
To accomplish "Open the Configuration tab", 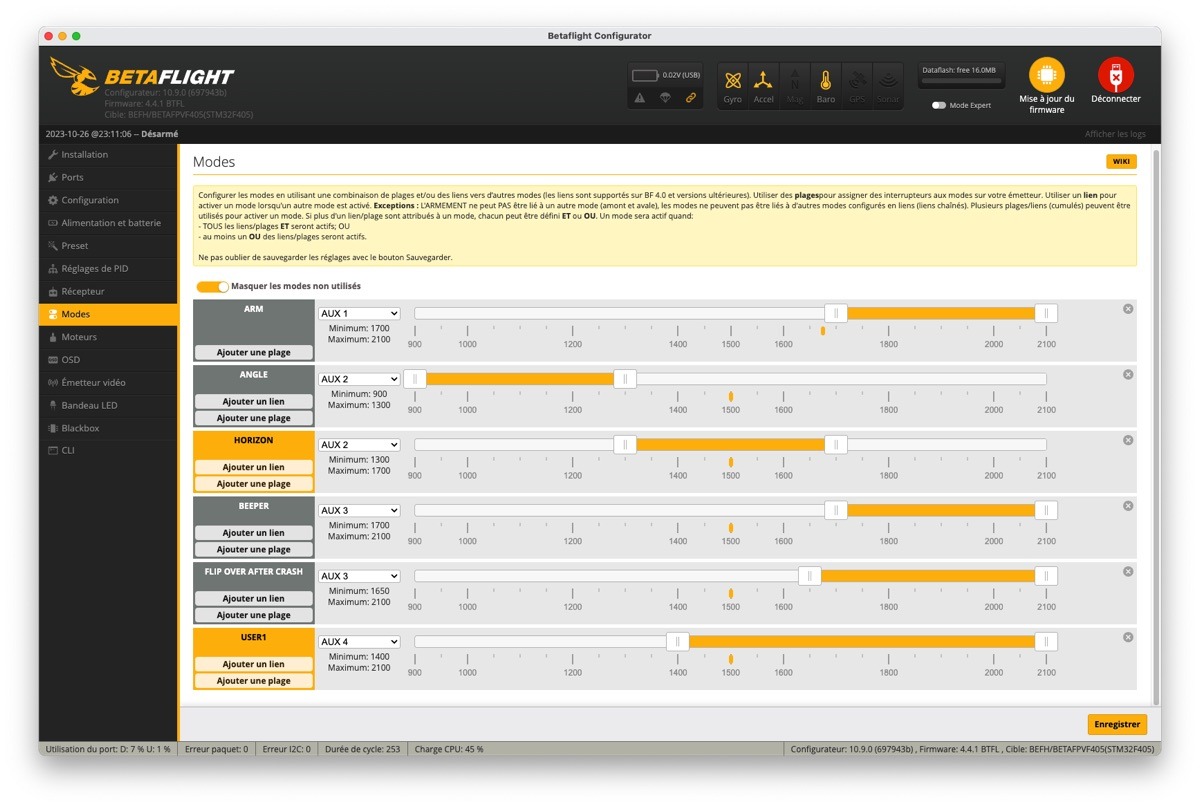I will pyautogui.click(x=109, y=200).
